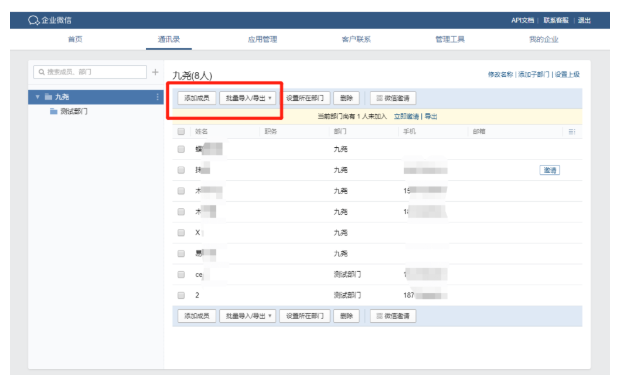The width and height of the screenshot is (624, 386).
Task: Click 立即邀请 in the yellow notice bar
Action: pos(406,116)
